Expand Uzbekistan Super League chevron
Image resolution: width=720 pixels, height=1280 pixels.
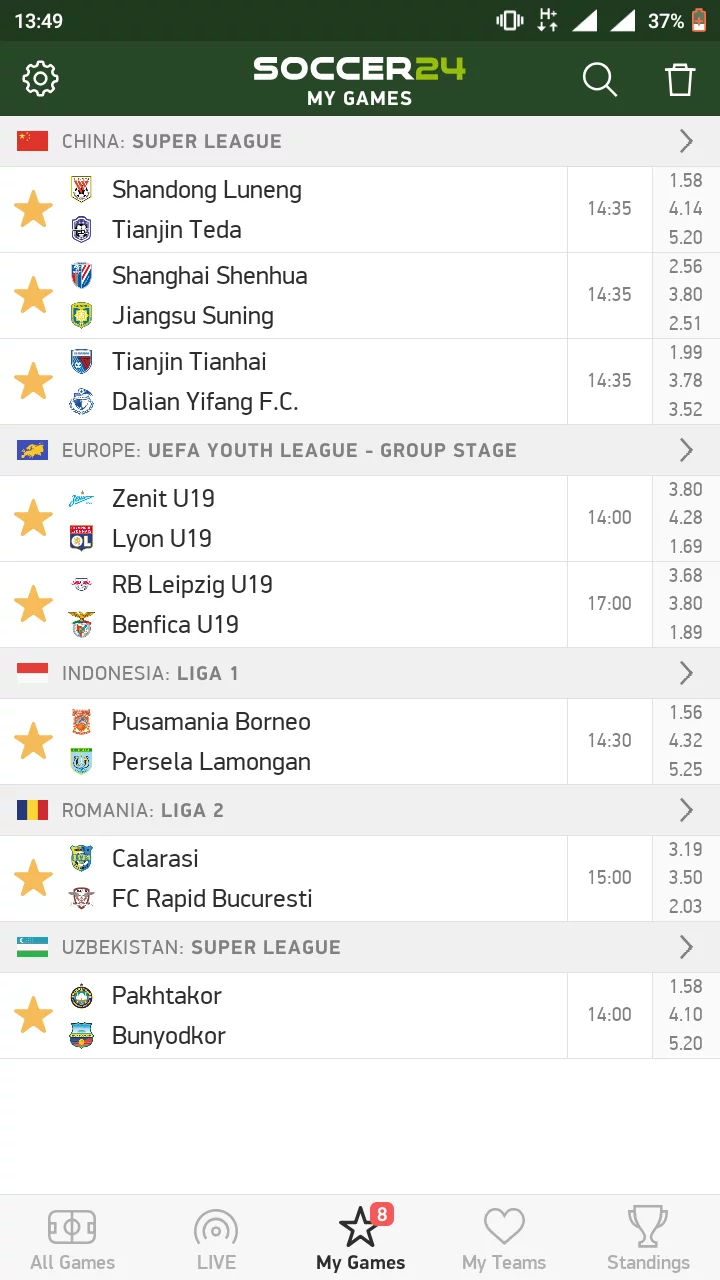coord(686,947)
